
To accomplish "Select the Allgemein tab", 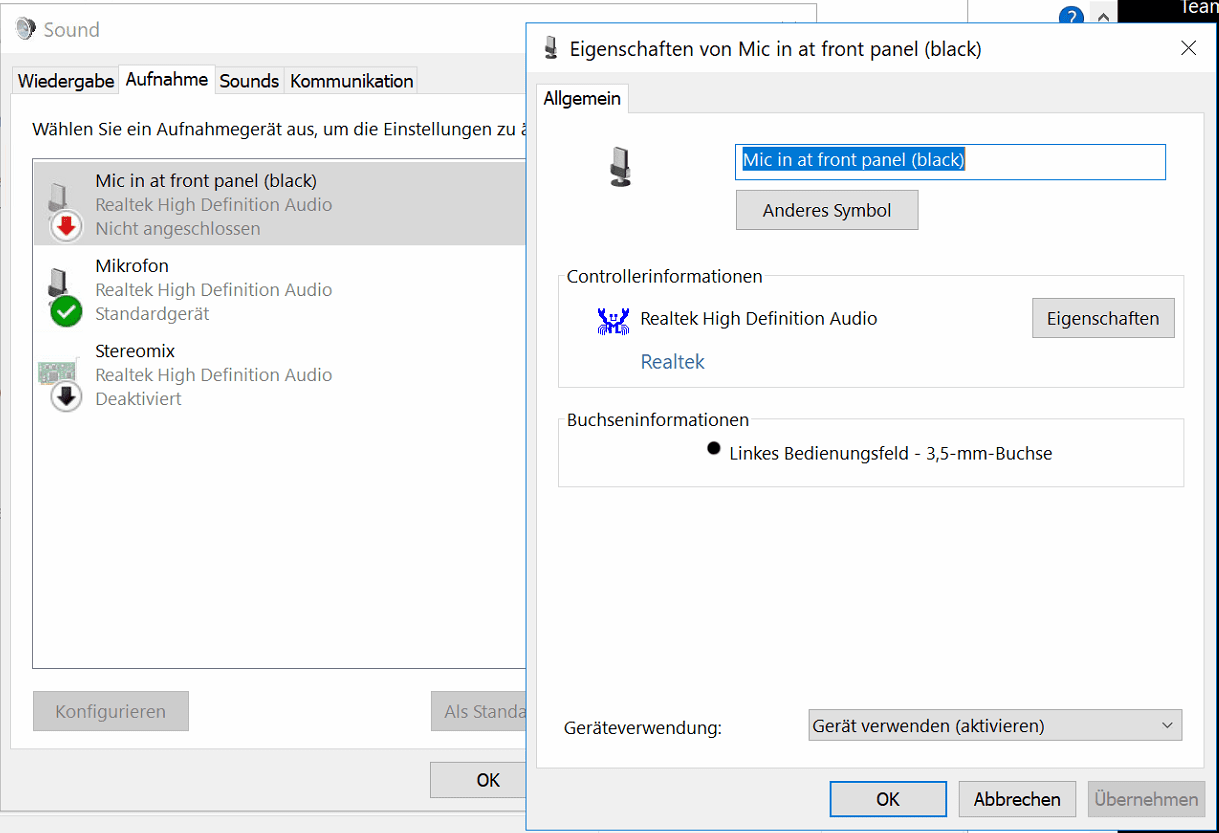I will [x=582, y=98].
